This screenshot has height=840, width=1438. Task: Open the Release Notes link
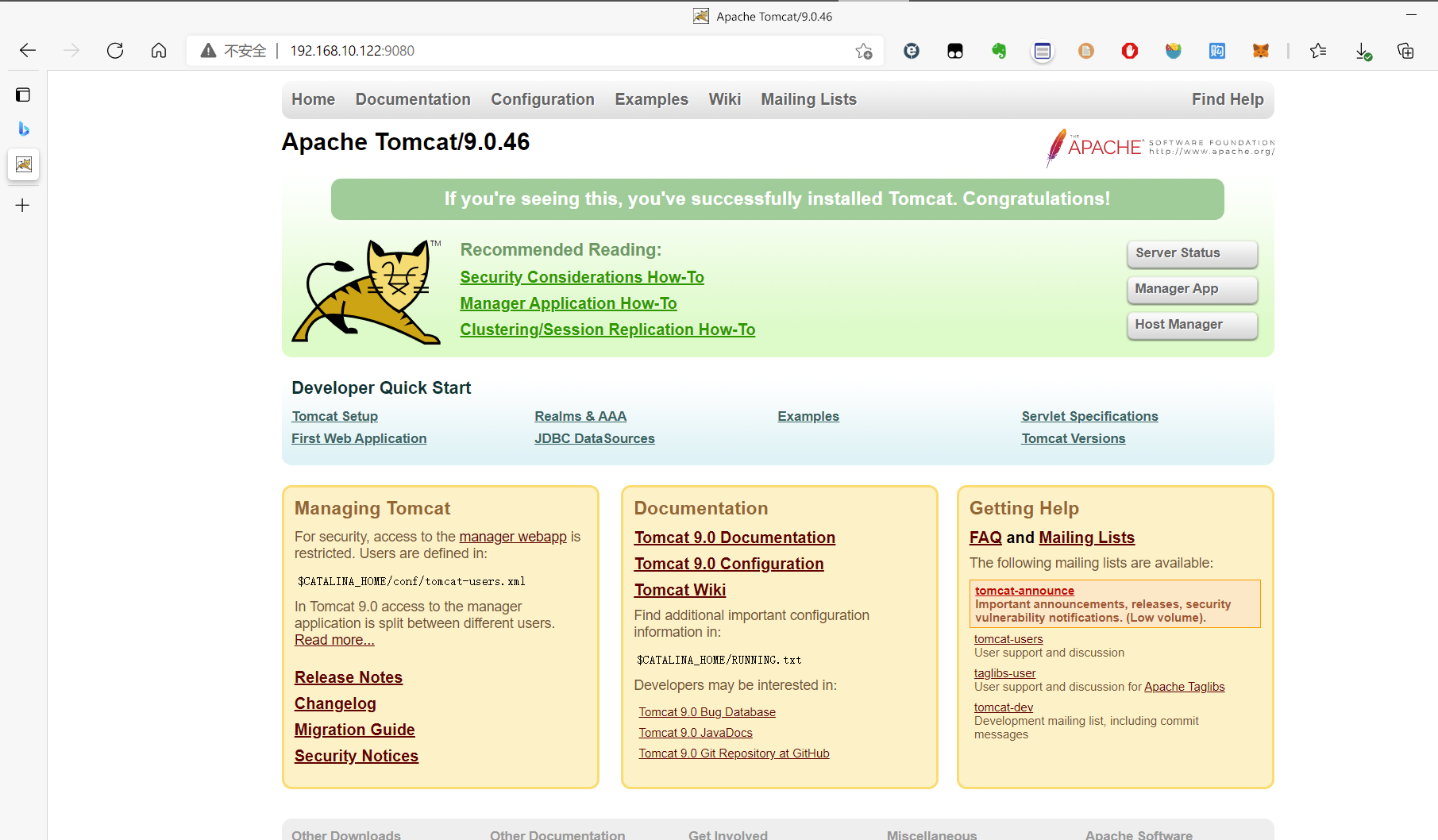pyautogui.click(x=349, y=677)
